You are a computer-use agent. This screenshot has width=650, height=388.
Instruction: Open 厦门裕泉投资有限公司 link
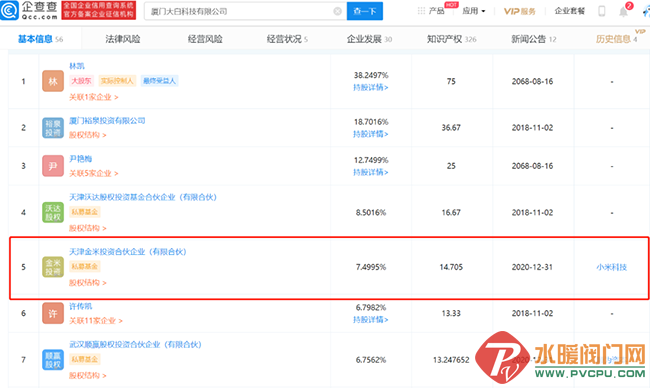tap(107, 121)
